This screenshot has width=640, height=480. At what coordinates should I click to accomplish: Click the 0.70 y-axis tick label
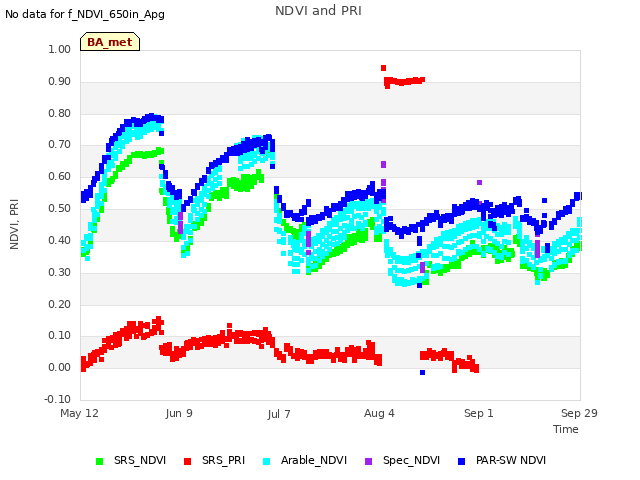click(x=60, y=144)
